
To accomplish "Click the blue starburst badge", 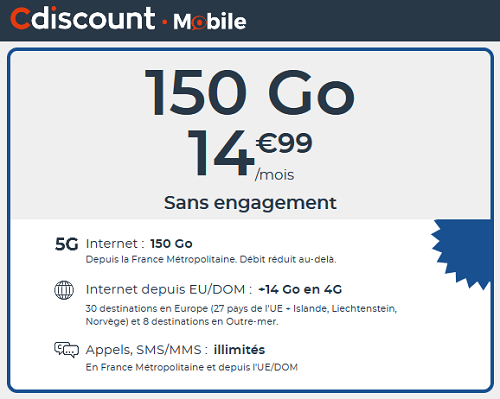I will 463,254.
